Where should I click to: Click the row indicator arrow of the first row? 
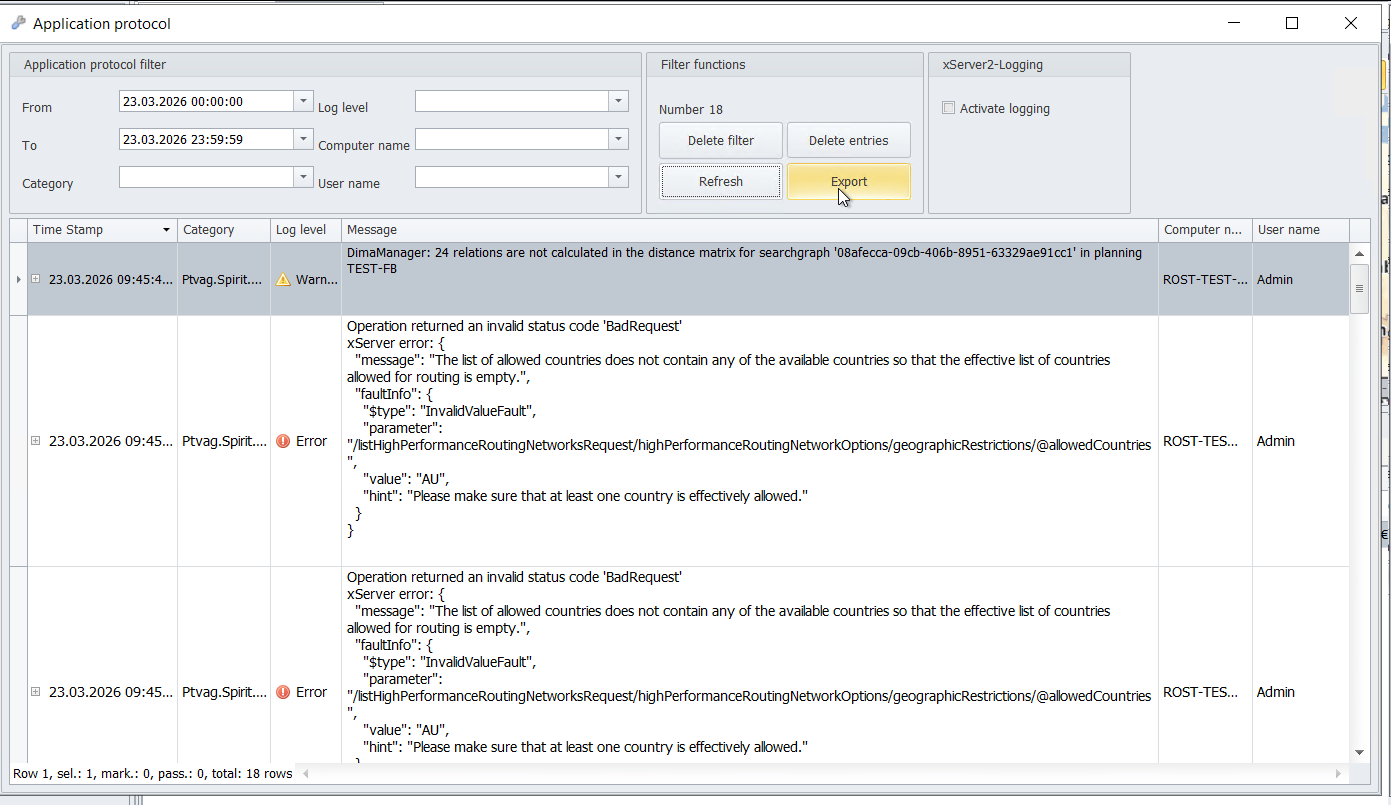click(x=18, y=279)
